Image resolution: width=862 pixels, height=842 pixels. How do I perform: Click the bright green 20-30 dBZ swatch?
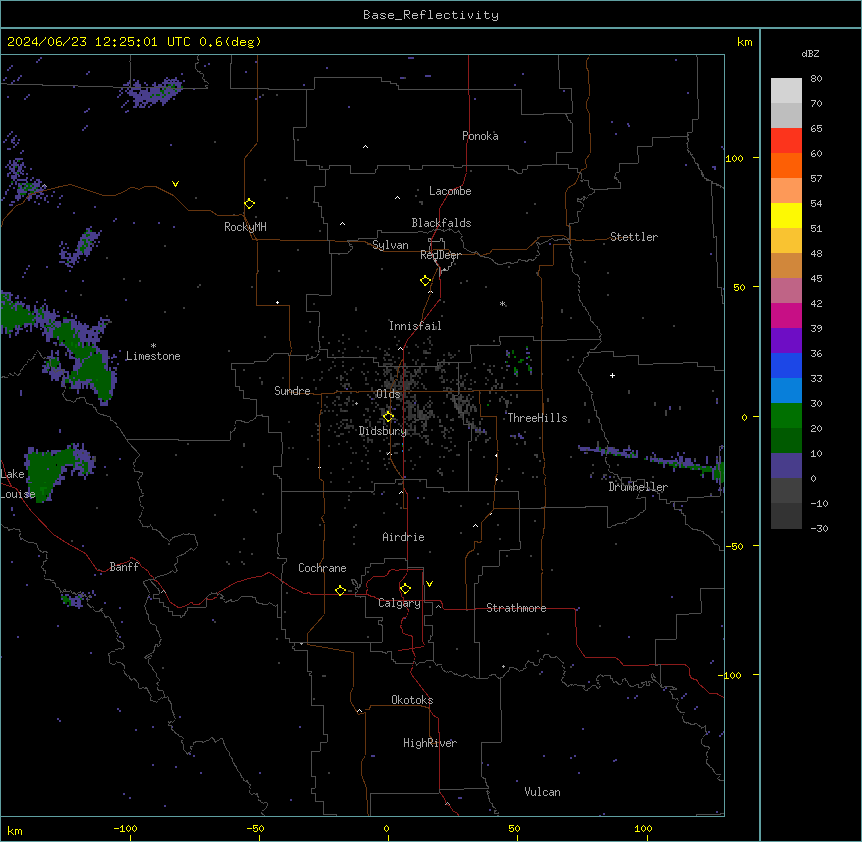pos(786,416)
